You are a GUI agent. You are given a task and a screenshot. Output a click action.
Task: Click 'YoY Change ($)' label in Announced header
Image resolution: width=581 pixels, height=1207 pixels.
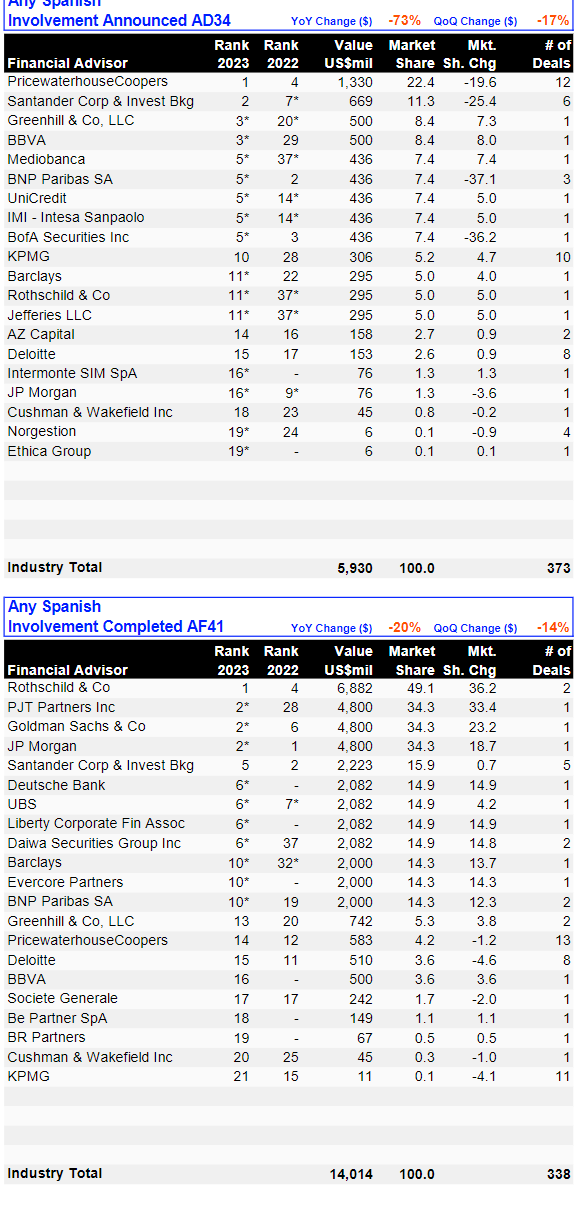point(332,21)
